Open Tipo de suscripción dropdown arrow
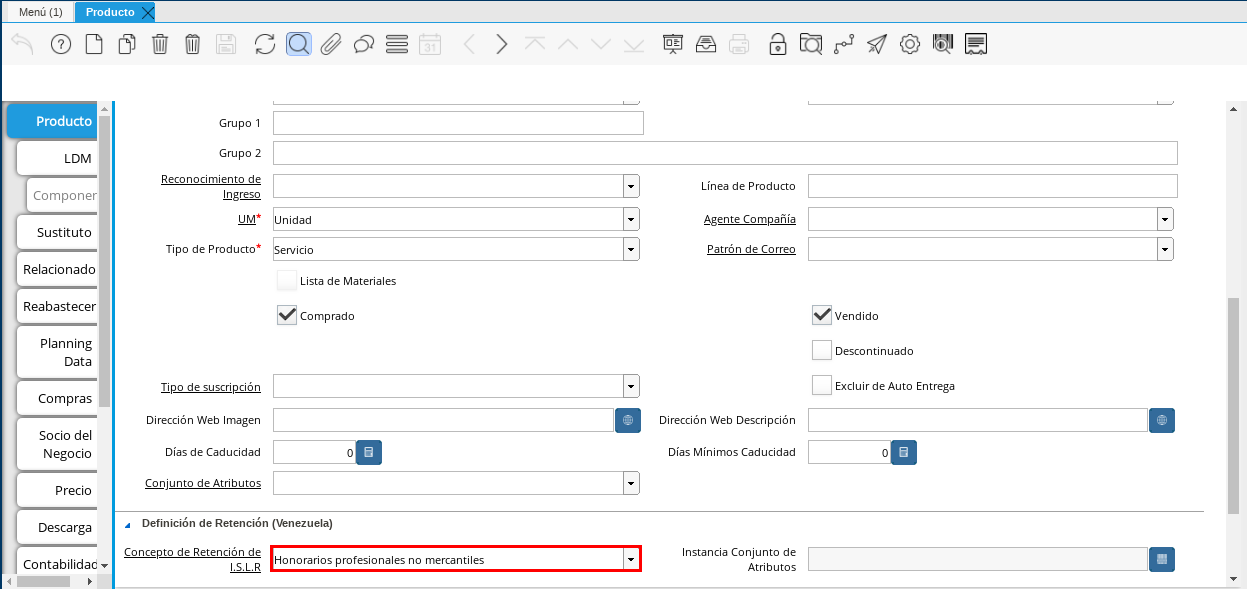1247x589 pixels. click(x=631, y=386)
